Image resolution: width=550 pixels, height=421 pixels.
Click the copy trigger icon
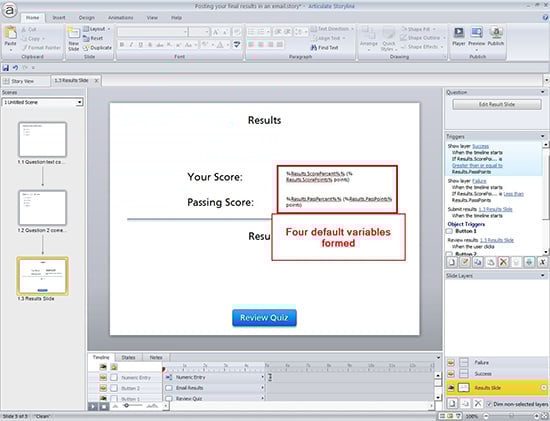(x=478, y=262)
